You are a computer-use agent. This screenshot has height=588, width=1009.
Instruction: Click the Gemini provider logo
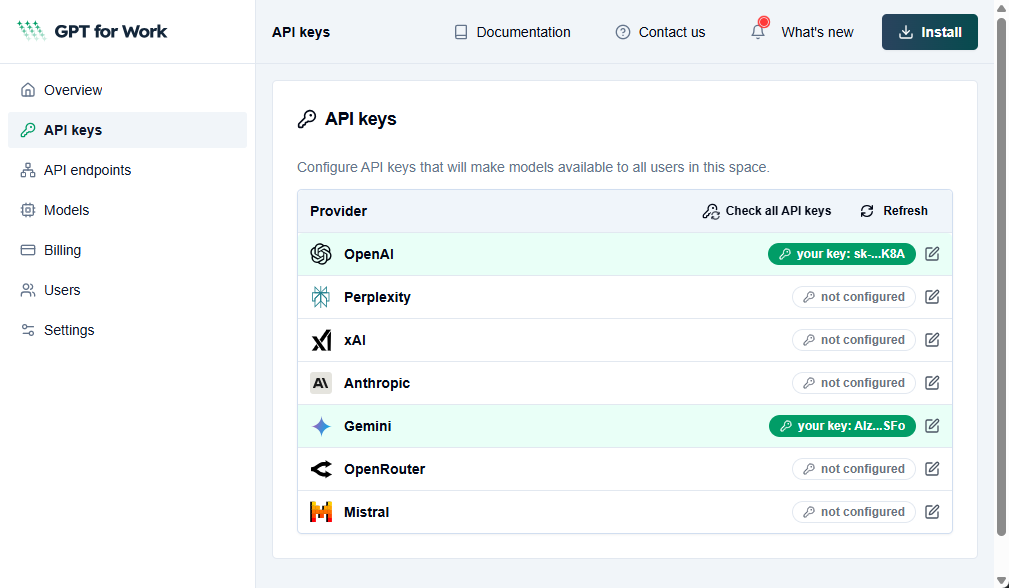[x=320, y=425]
